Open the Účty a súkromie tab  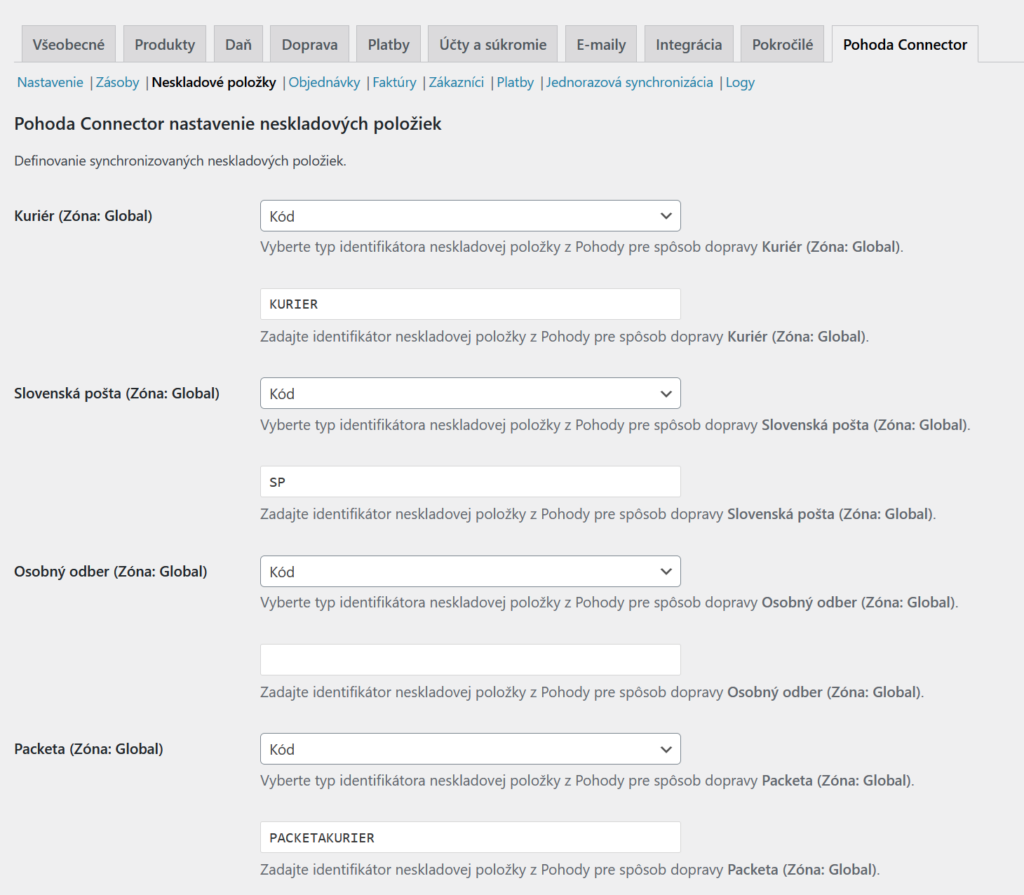point(493,44)
